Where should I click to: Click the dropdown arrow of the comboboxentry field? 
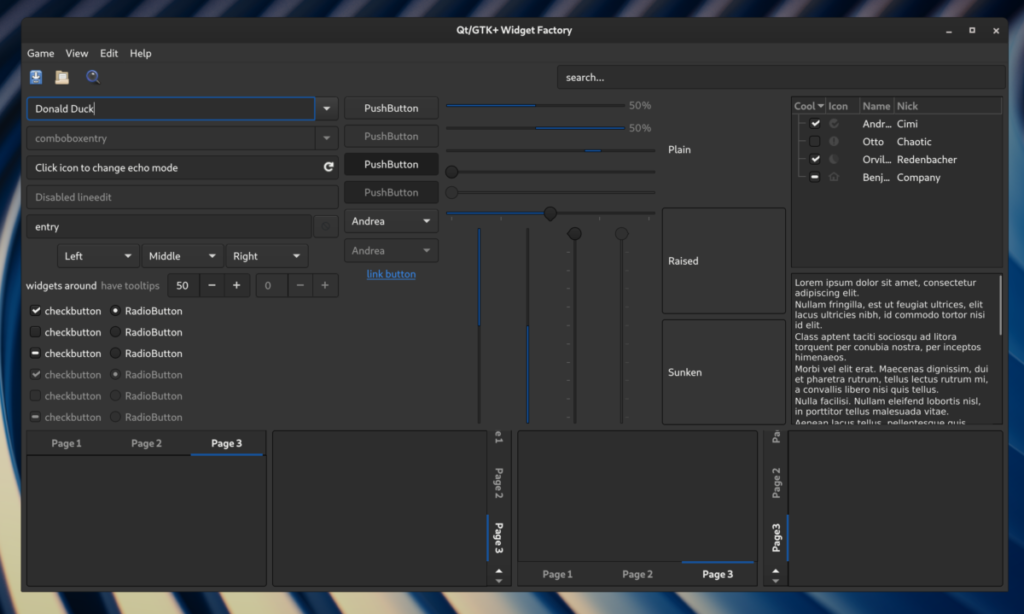point(327,138)
